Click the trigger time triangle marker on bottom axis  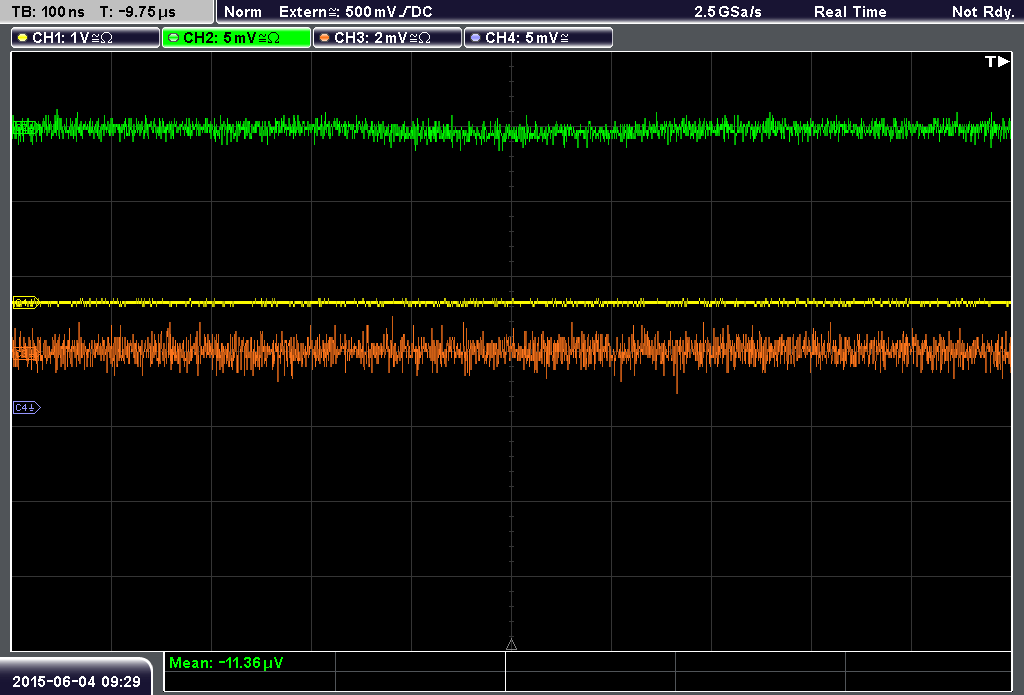[511, 645]
